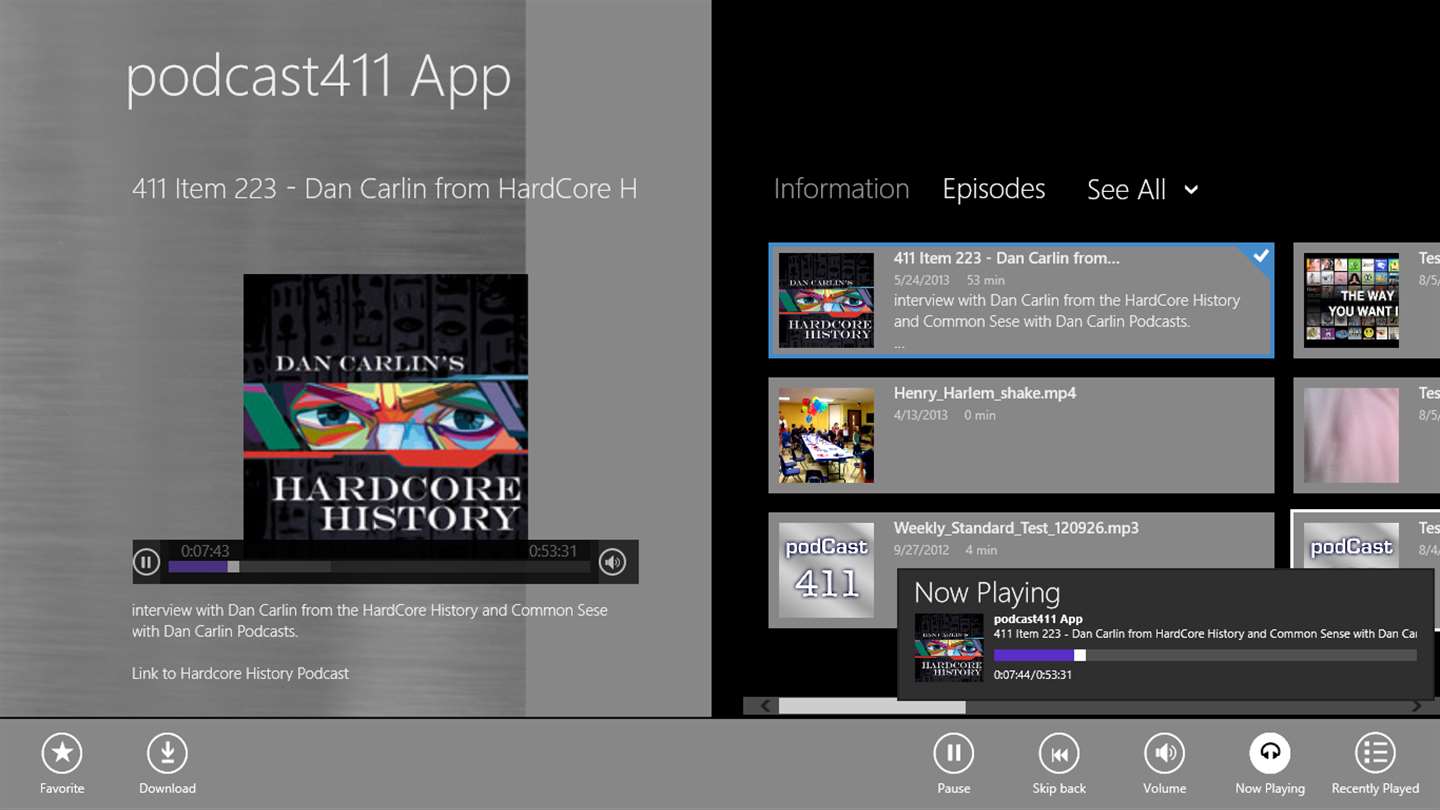
Task: Seek along the main player progress bar
Action: point(379,567)
